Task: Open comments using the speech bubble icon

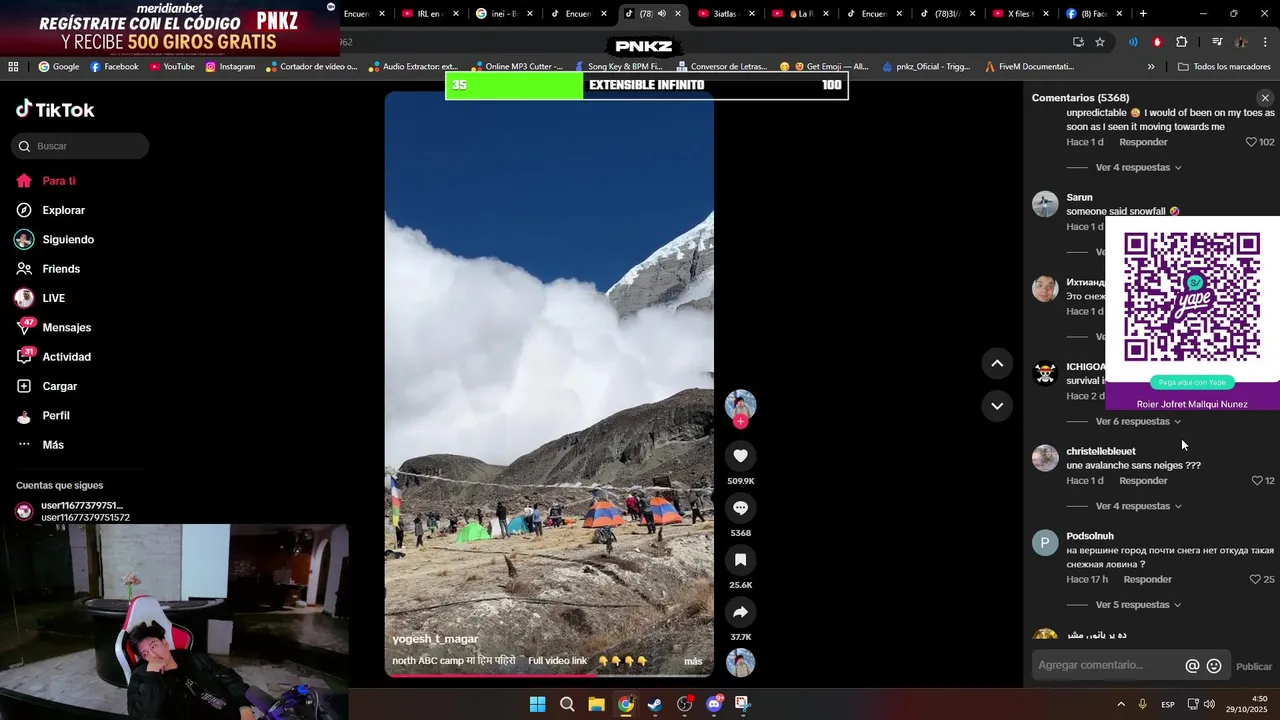Action: pos(740,508)
